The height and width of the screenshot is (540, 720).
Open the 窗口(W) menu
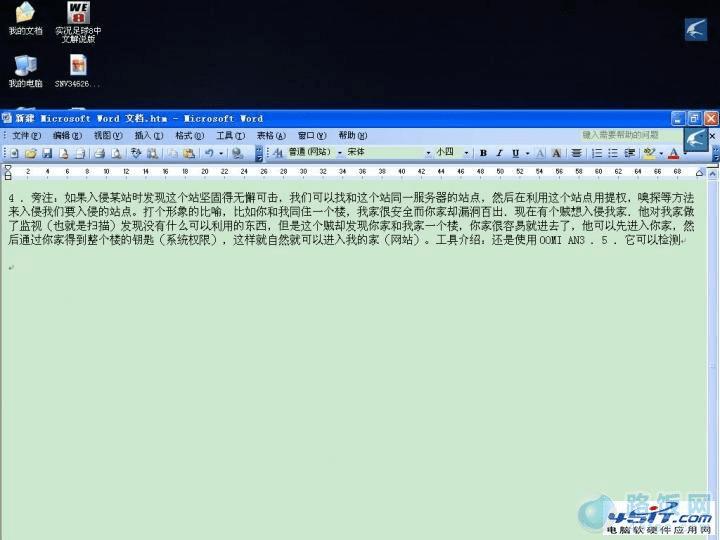tap(312, 135)
